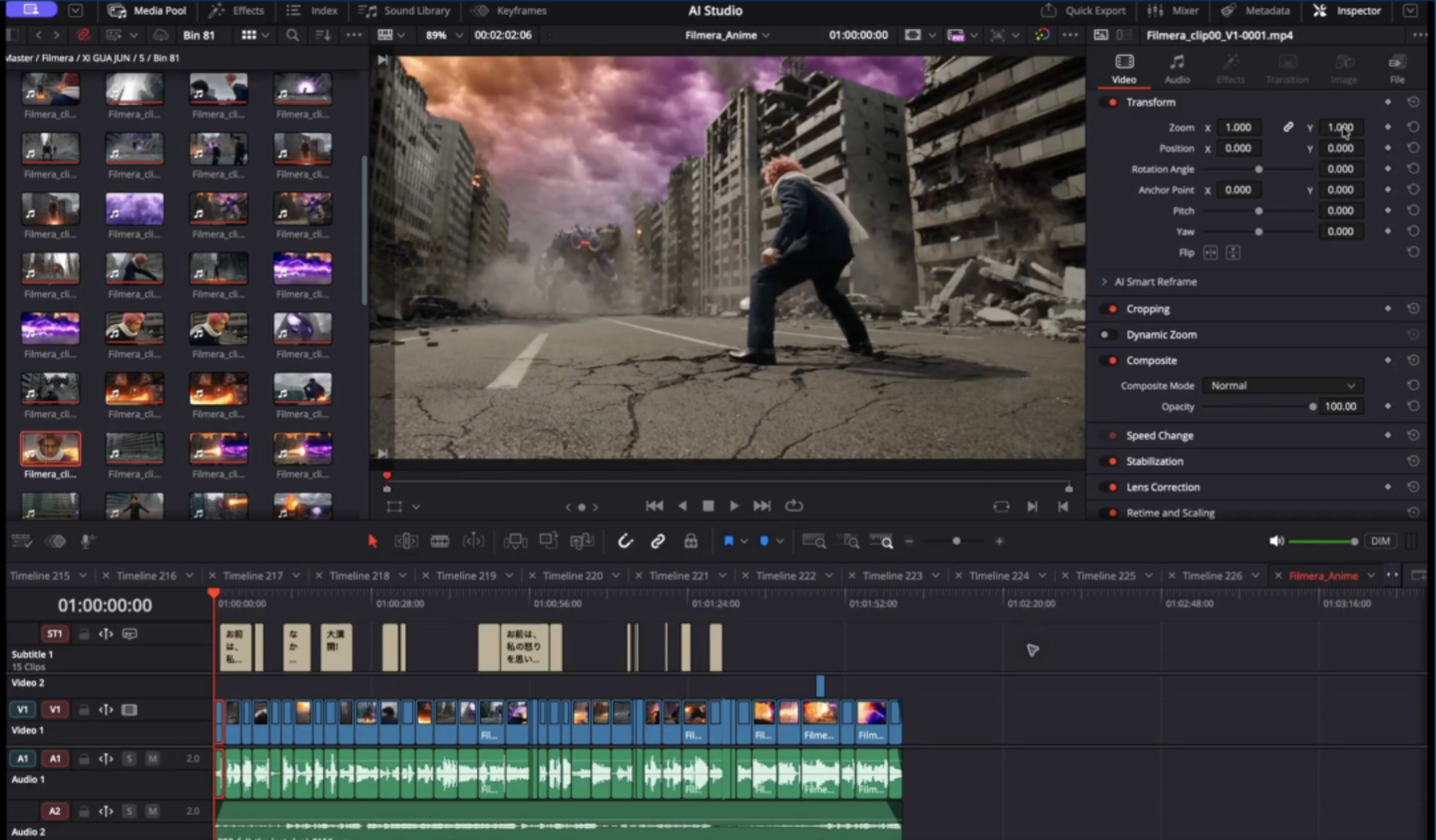Click the zoom link chain icon
This screenshot has height=840, width=1436.
coord(1288,128)
